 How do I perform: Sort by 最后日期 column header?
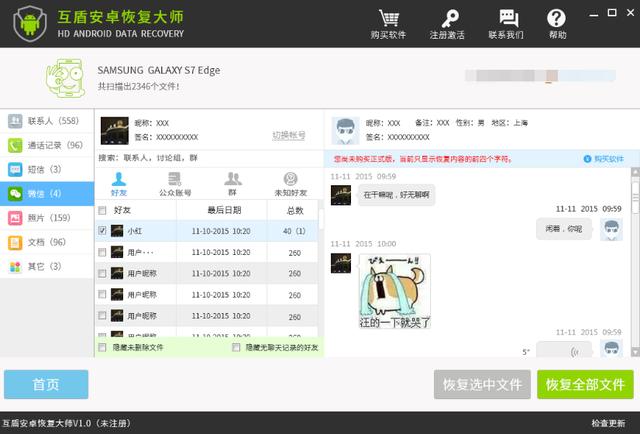(x=222, y=210)
